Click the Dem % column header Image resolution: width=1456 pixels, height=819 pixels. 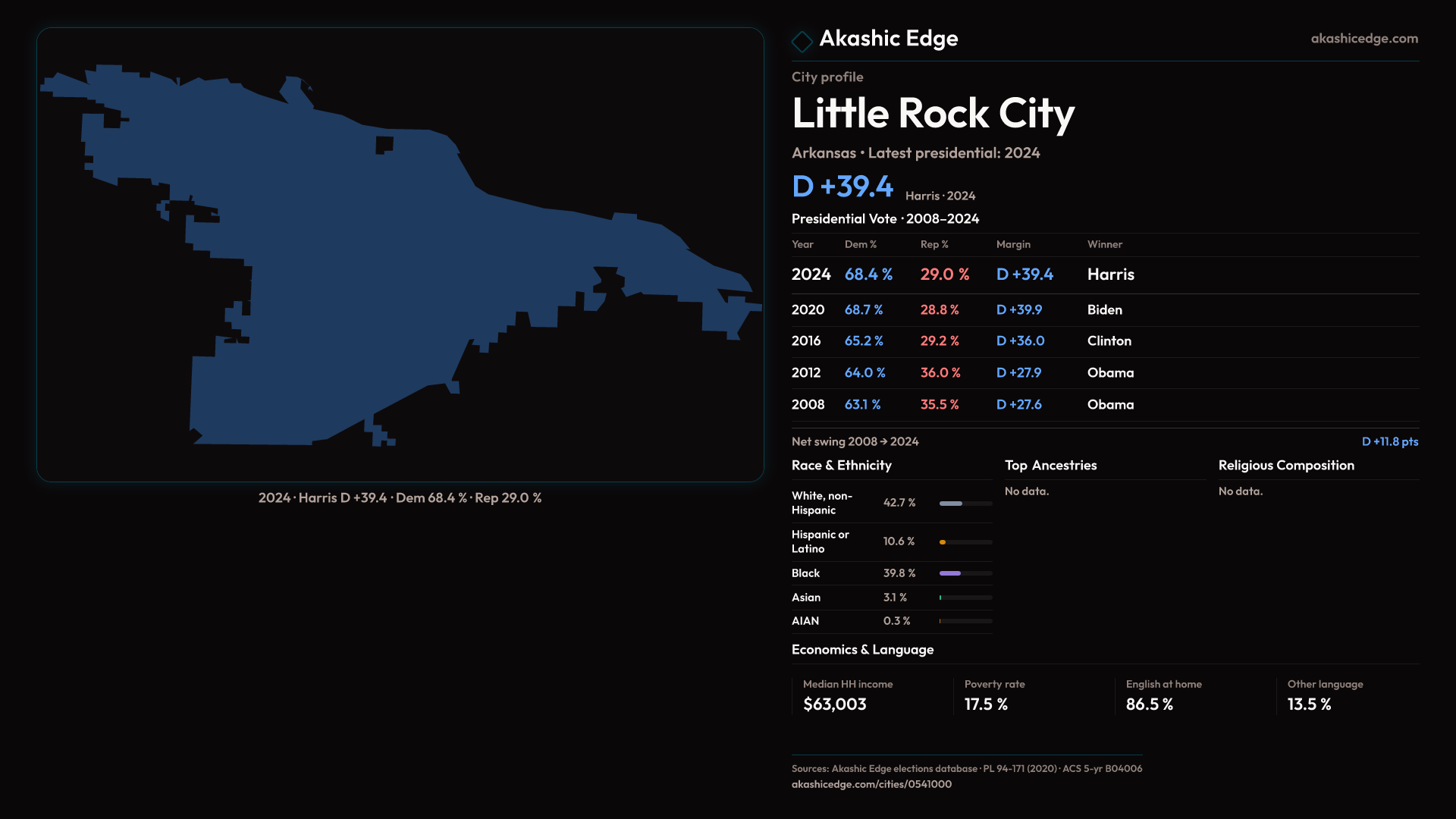(860, 244)
